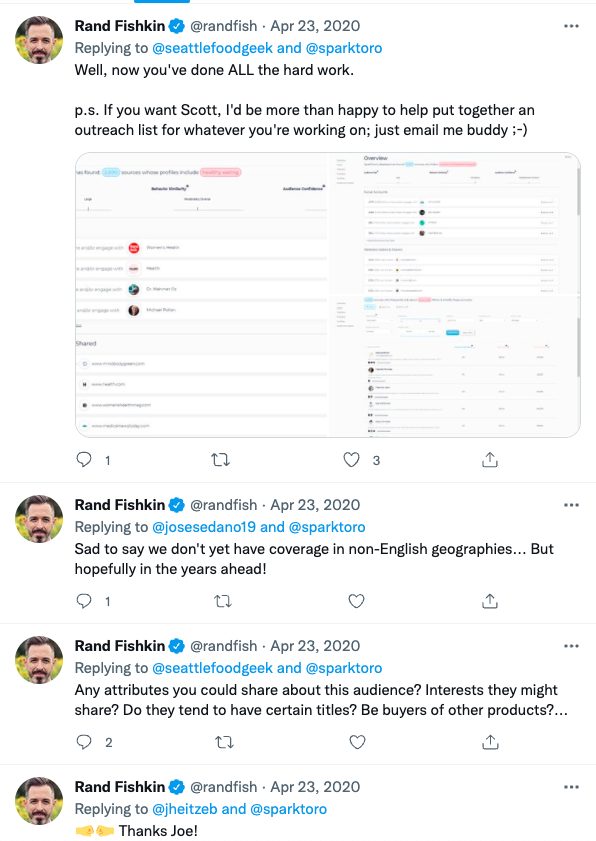596x841 pixels.
Task: Click Rand Fishkin's profile avatar
Action: point(39,40)
